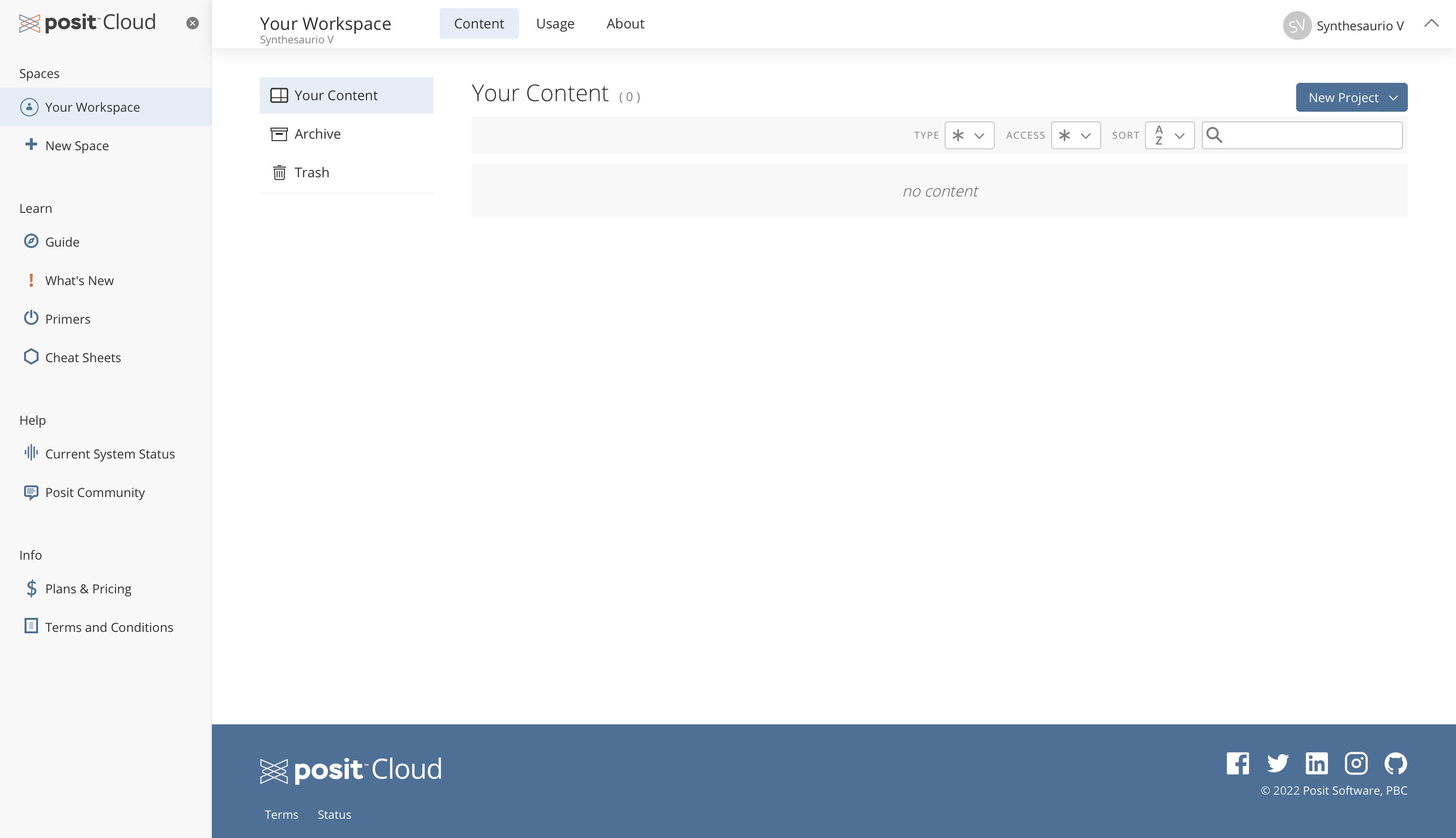The width and height of the screenshot is (1456, 838).
Task: Click the Archive box icon
Action: tap(279, 134)
